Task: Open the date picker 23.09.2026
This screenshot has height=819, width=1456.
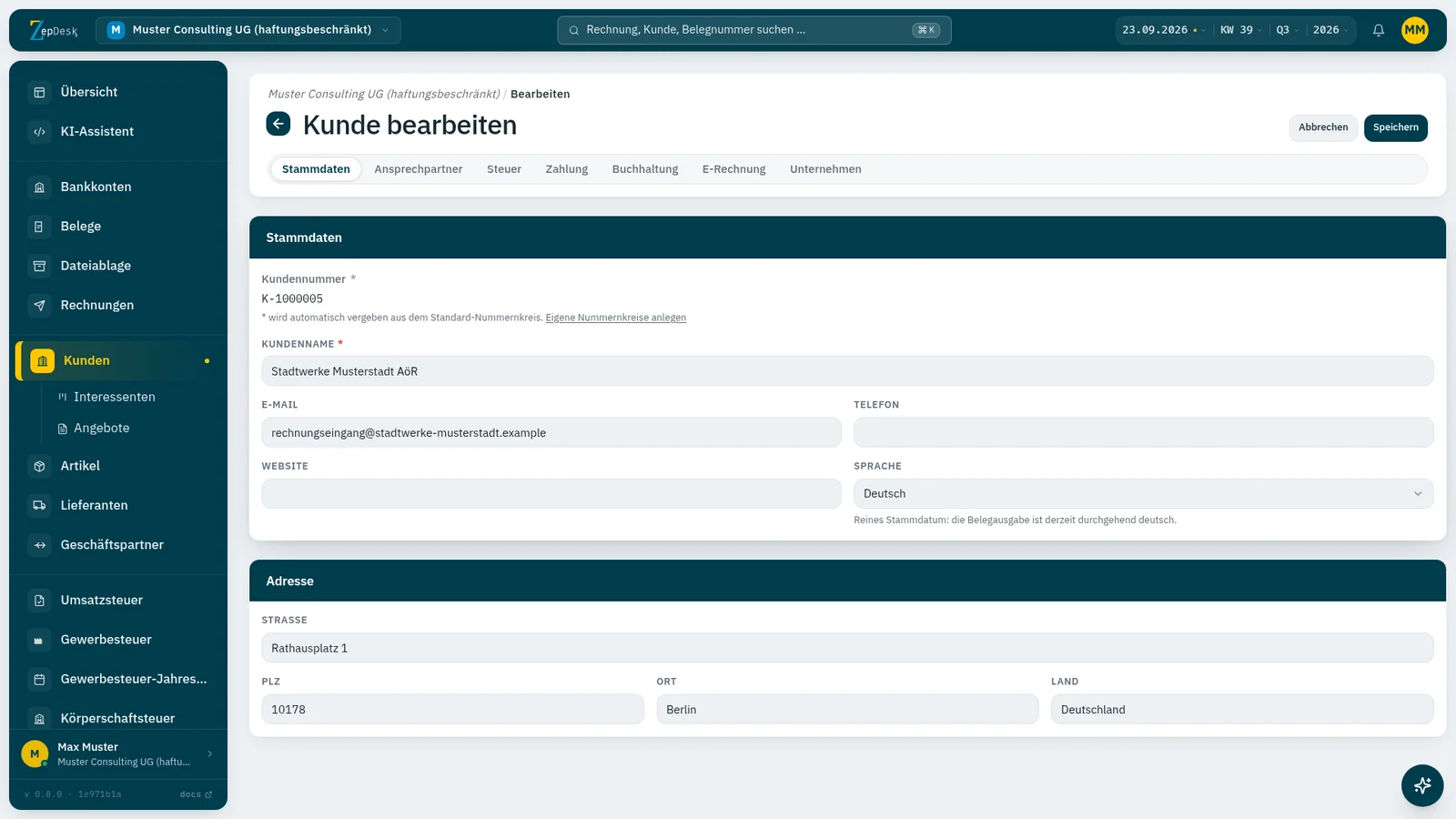Action: click(1164, 30)
